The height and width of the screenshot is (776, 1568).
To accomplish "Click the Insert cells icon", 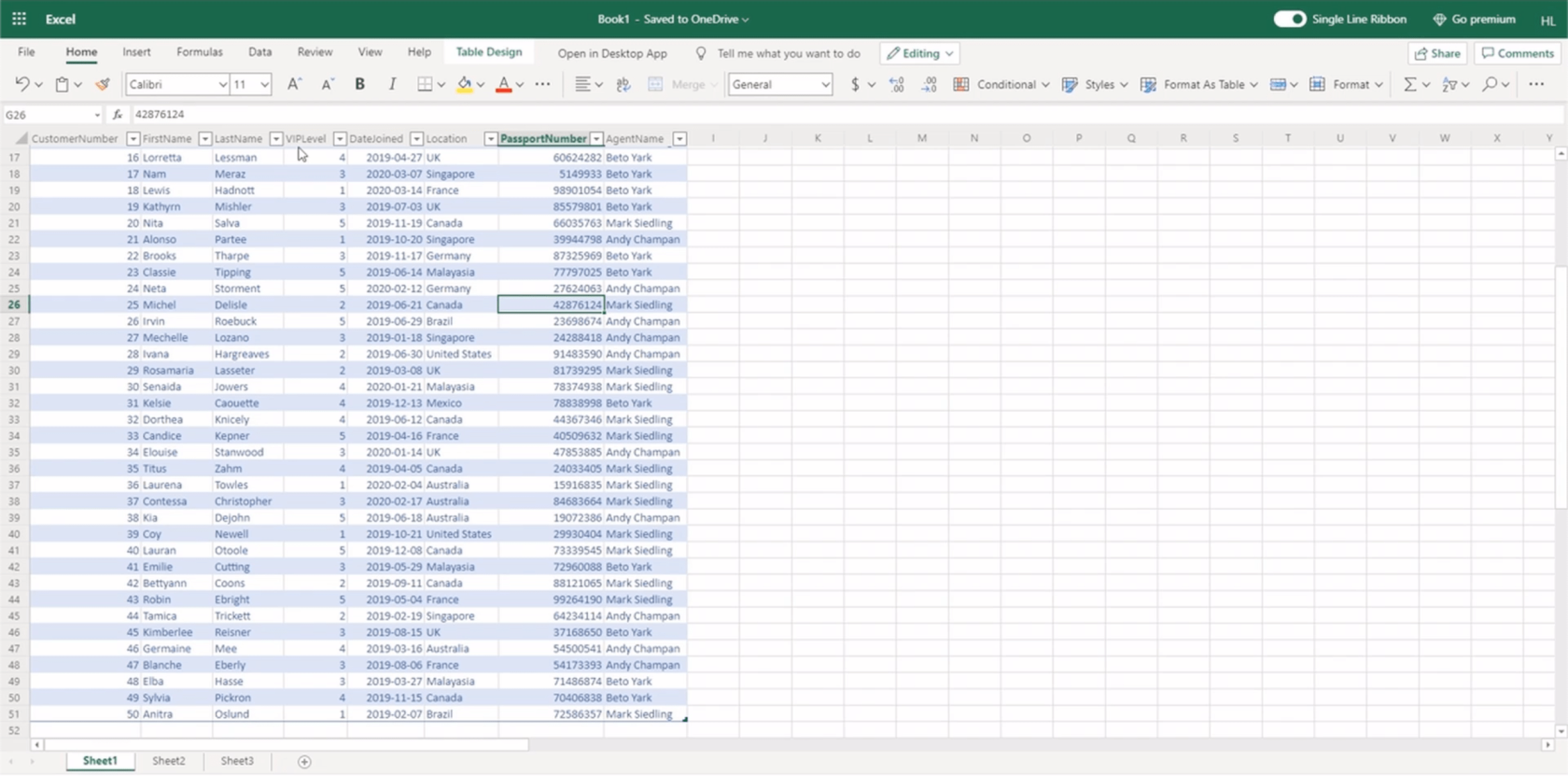I will click(x=1279, y=84).
